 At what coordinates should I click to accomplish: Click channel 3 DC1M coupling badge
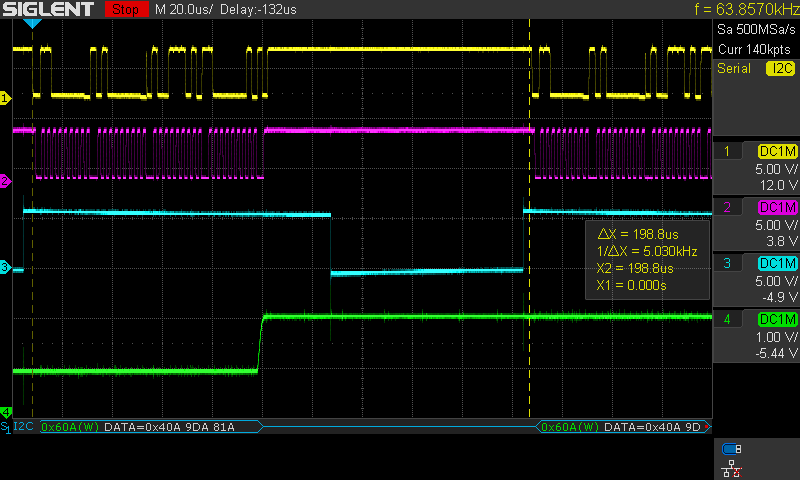coord(778,264)
